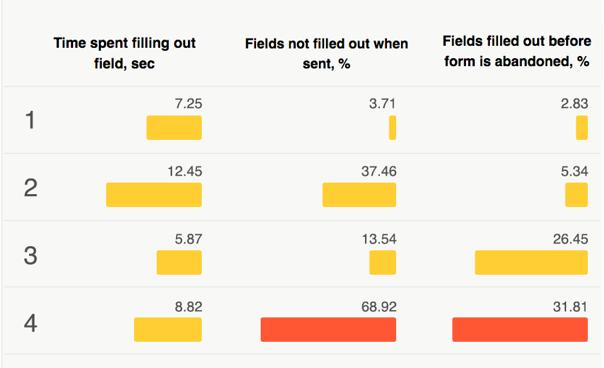
Task: Click the yellow bar under 5.87
Action: [x=179, y=262]
